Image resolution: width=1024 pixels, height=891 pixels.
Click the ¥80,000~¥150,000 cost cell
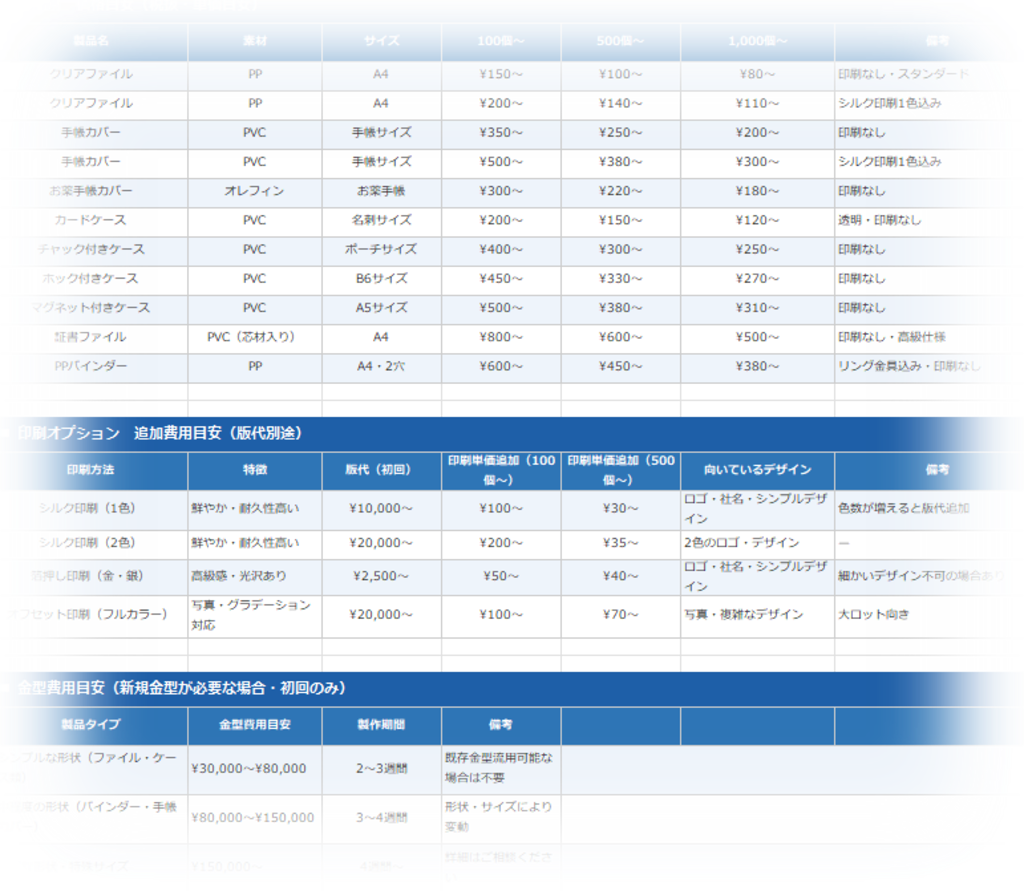pyautogui.click(x=255, y=818)
